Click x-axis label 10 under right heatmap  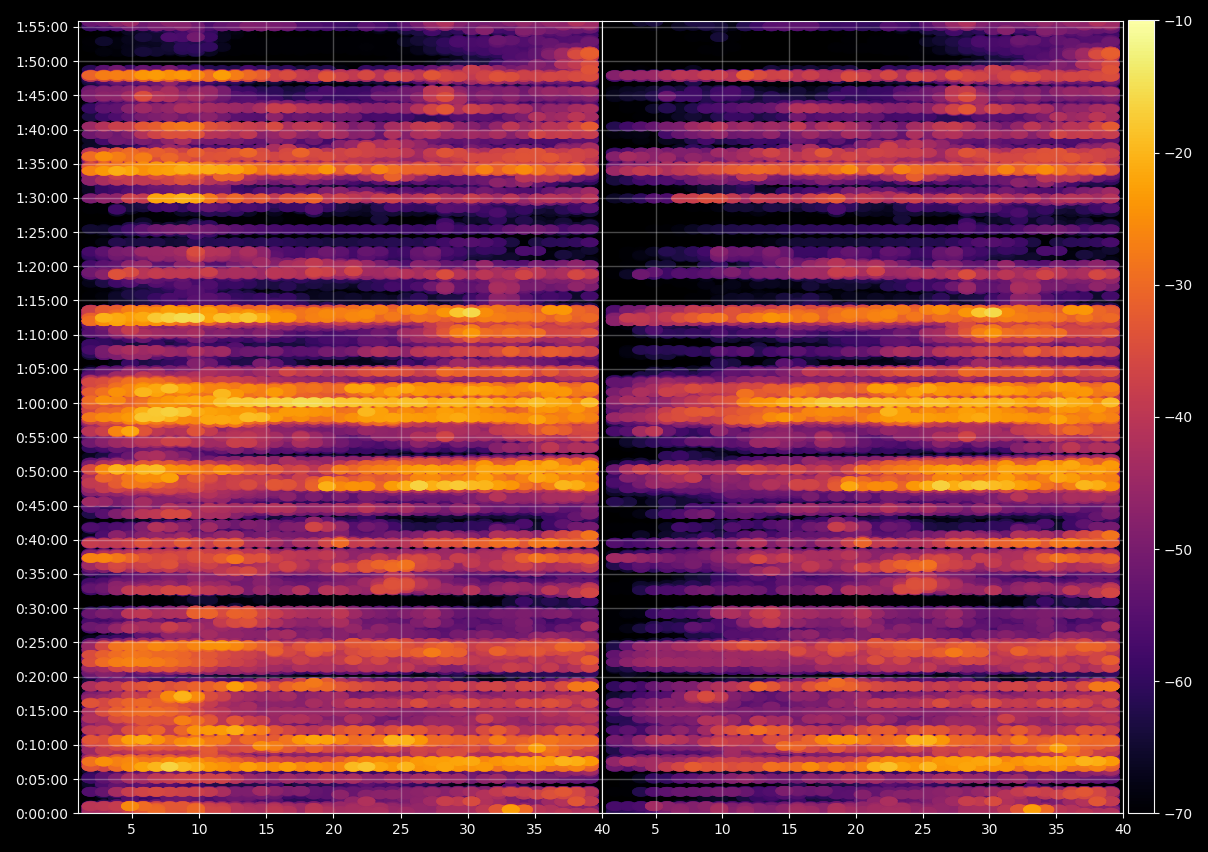[x=722, y=830]
